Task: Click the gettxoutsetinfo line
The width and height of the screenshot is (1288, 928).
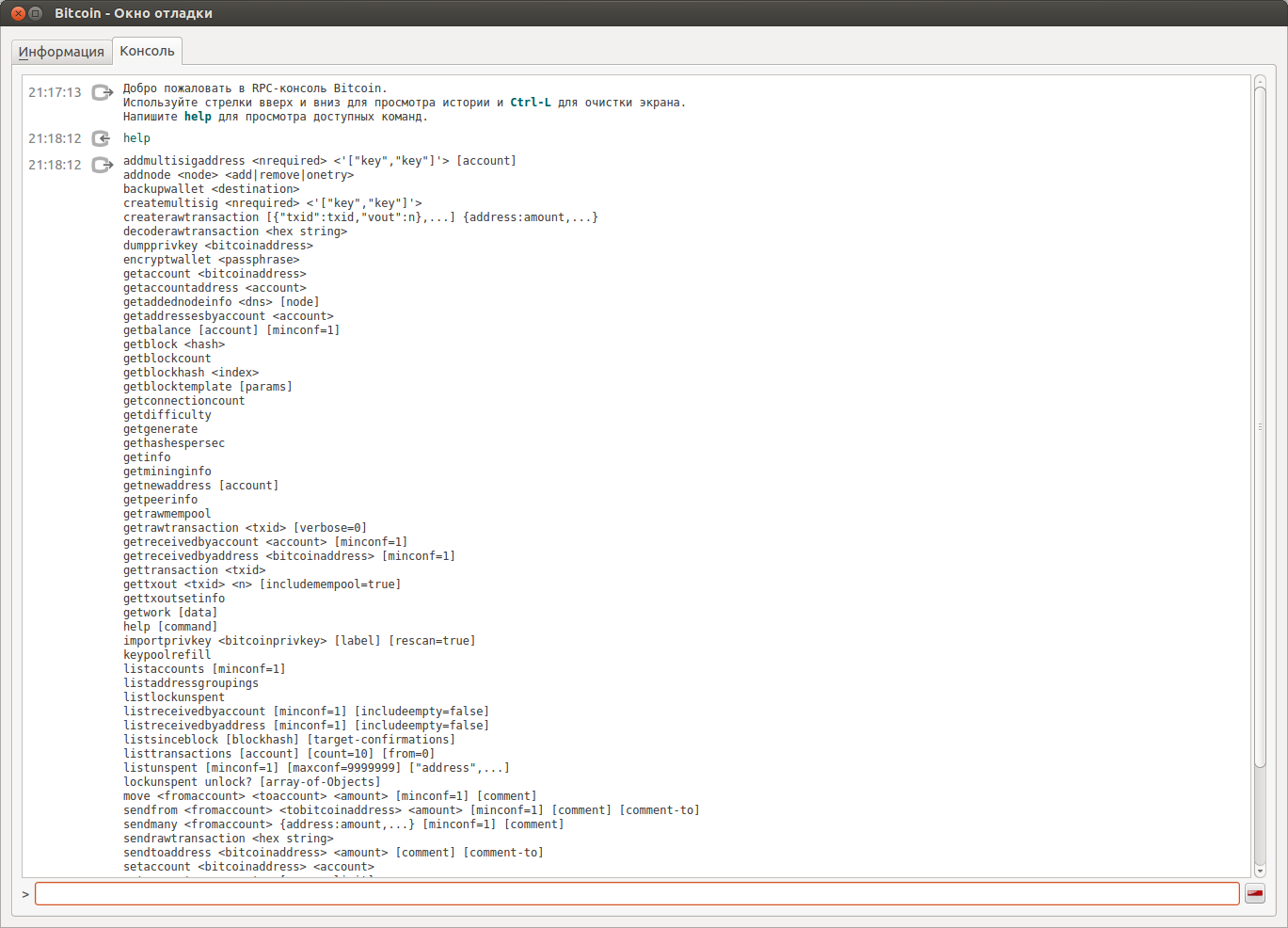Action: tap(174, 599)
